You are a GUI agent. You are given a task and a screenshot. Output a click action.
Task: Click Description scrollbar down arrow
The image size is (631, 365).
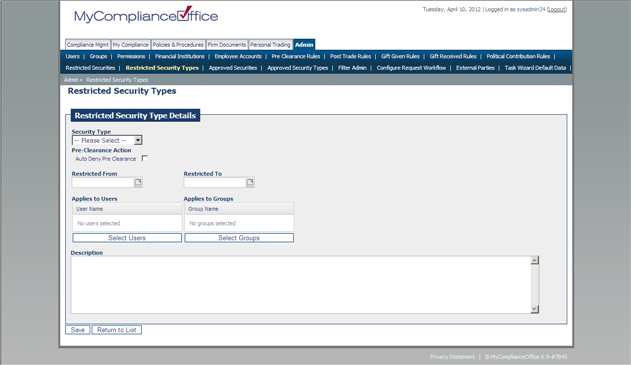tap(534, 309)
